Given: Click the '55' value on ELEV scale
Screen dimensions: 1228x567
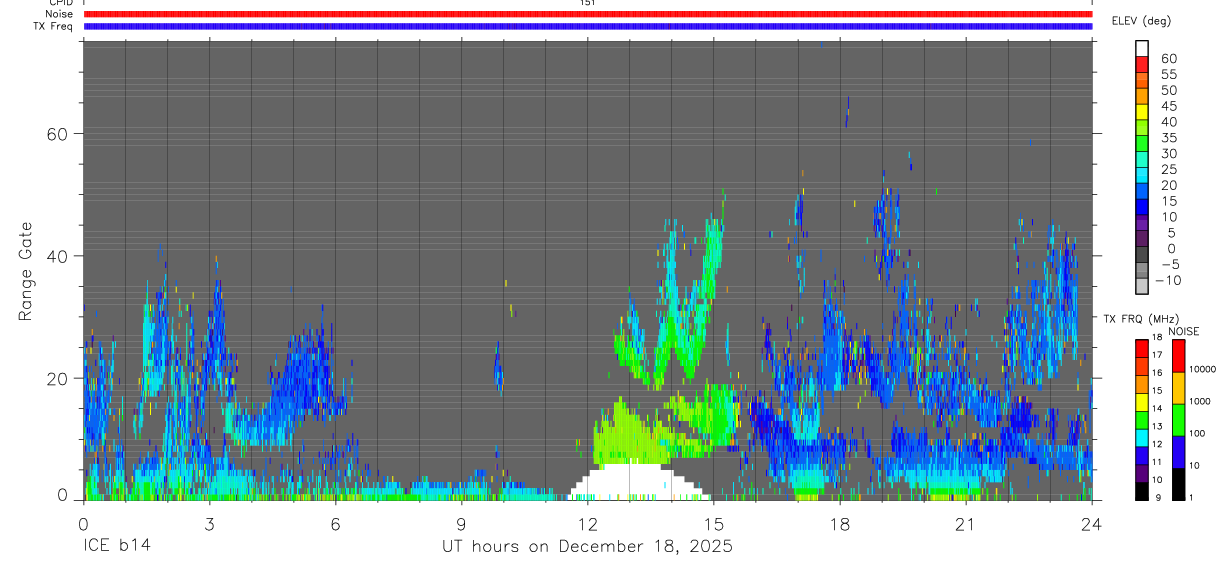Looking at the screenshot, I should click(x=1168, y=74).
